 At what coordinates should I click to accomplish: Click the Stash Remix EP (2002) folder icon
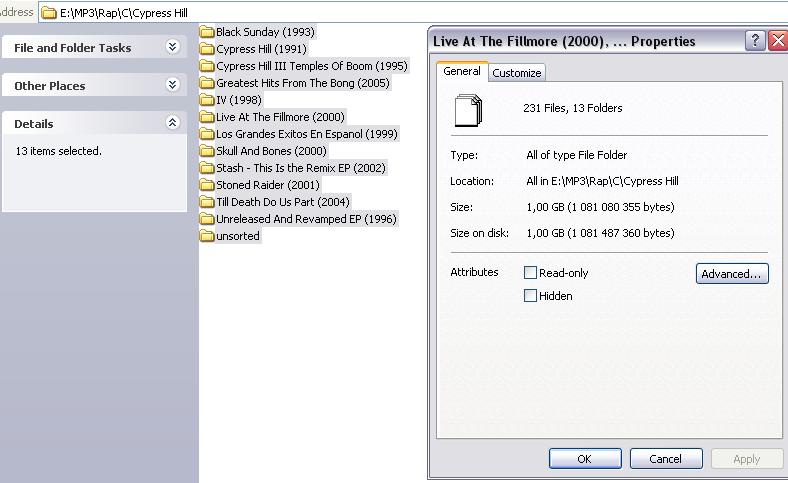(207, 168)
